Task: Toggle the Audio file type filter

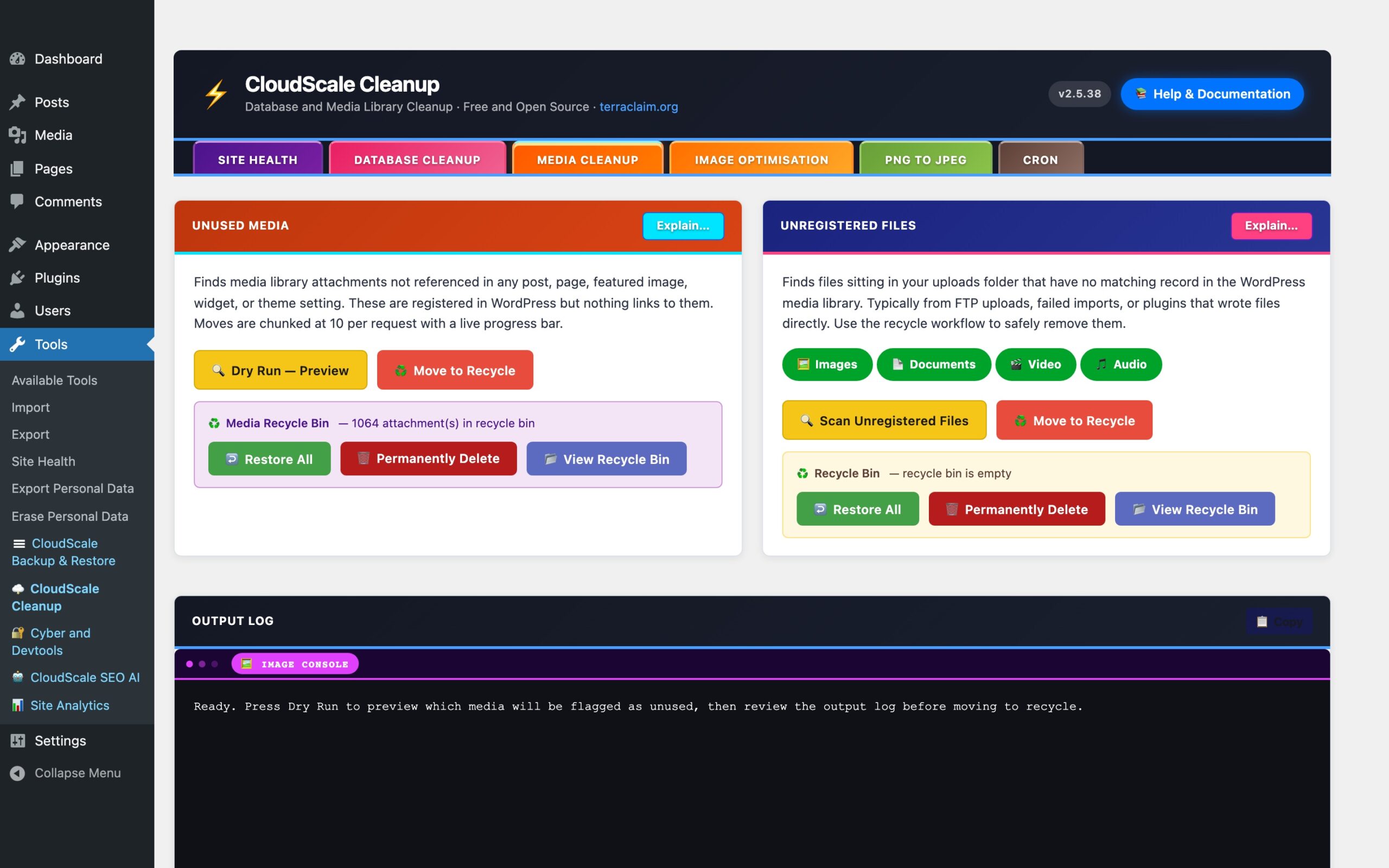Action: (x=1120, y=364)
